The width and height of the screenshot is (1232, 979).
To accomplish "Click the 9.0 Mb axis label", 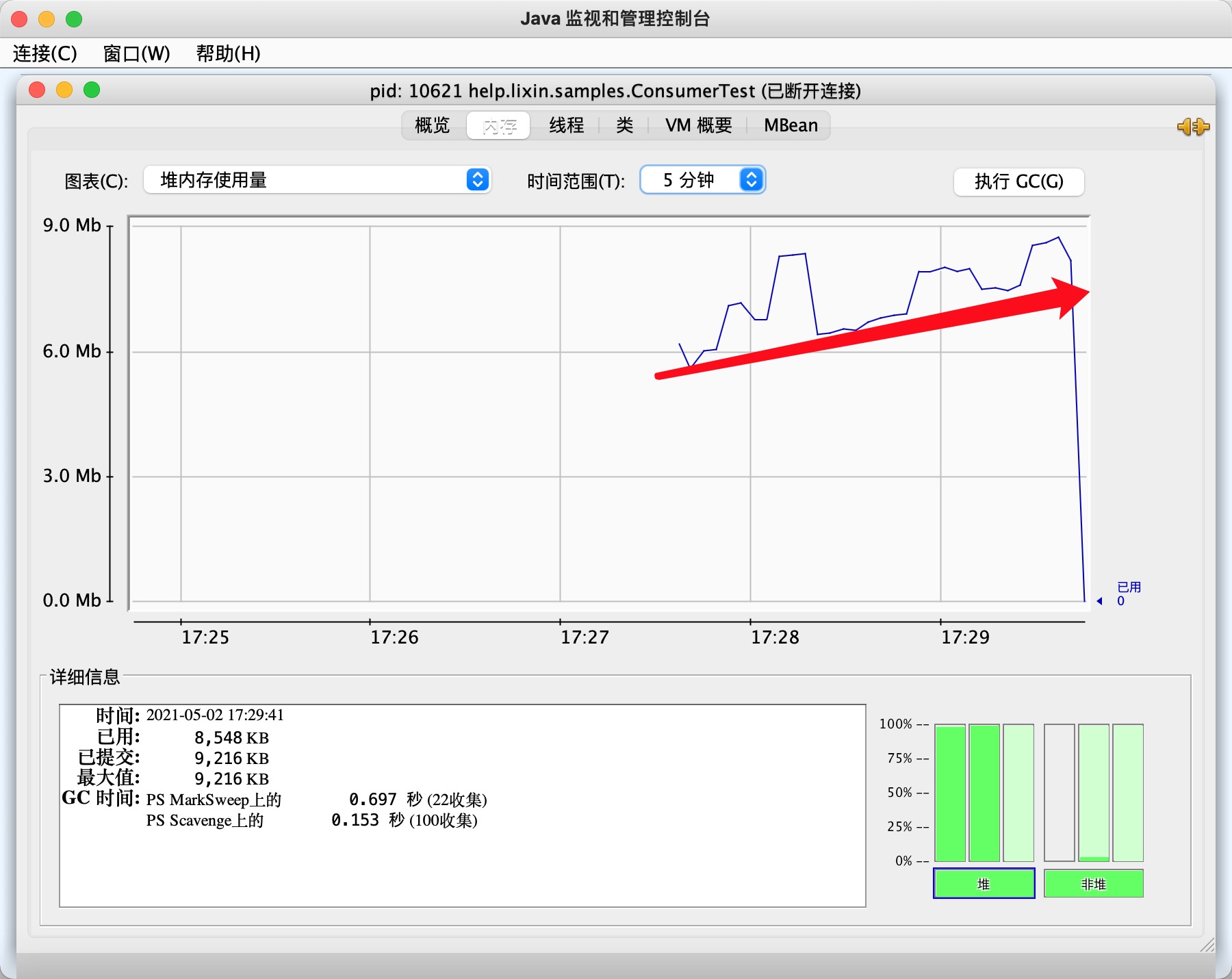I will [x=72, y=225].
